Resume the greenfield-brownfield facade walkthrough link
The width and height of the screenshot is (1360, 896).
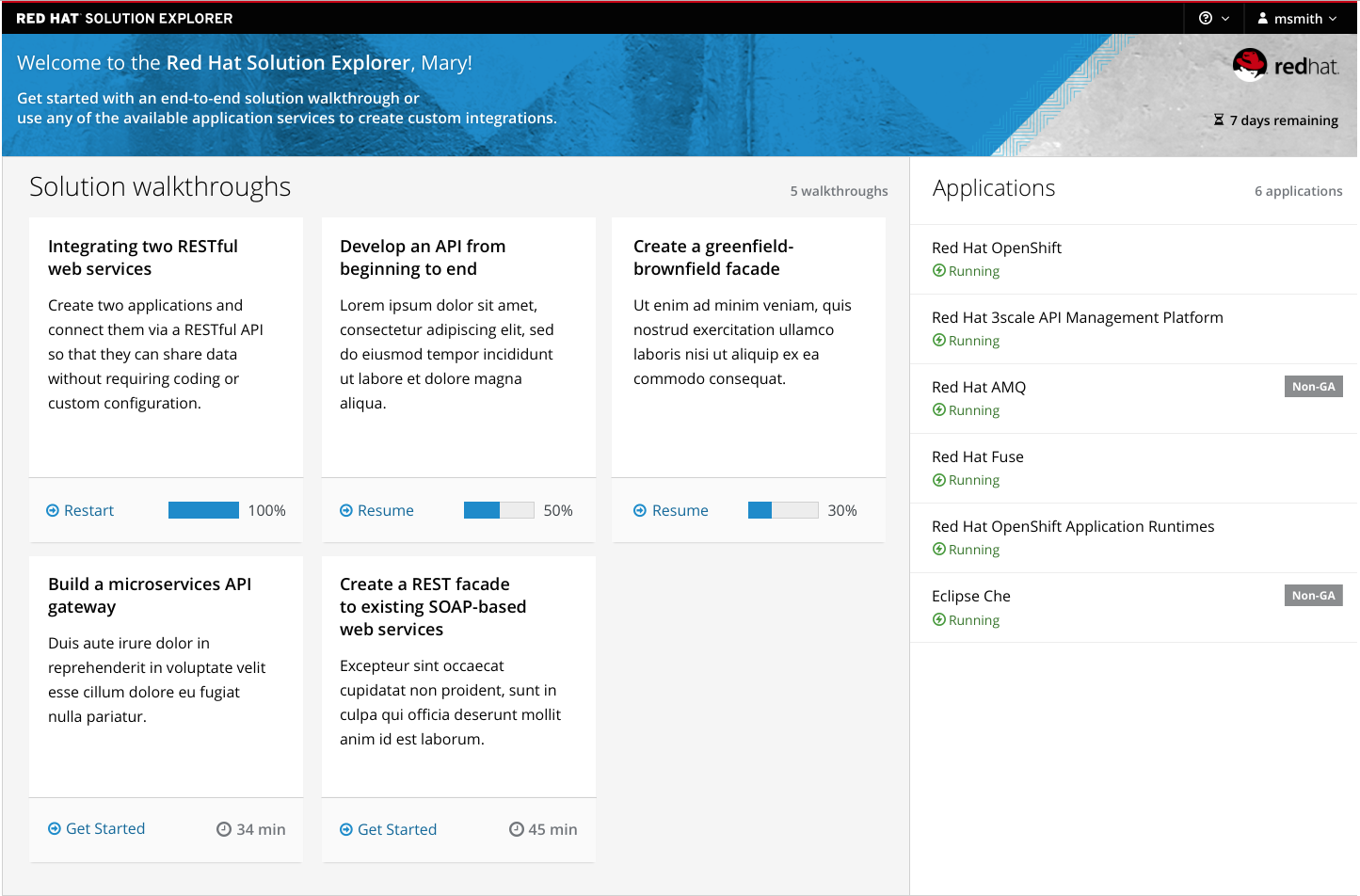[680, 510]
